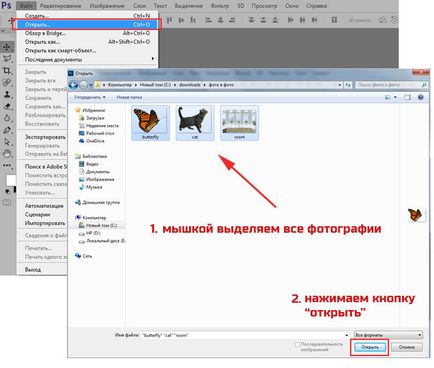This screenshot has height=368, width=434.
Task: Select the Path Selection arrow tool
Action: click(x=7, y=142)
